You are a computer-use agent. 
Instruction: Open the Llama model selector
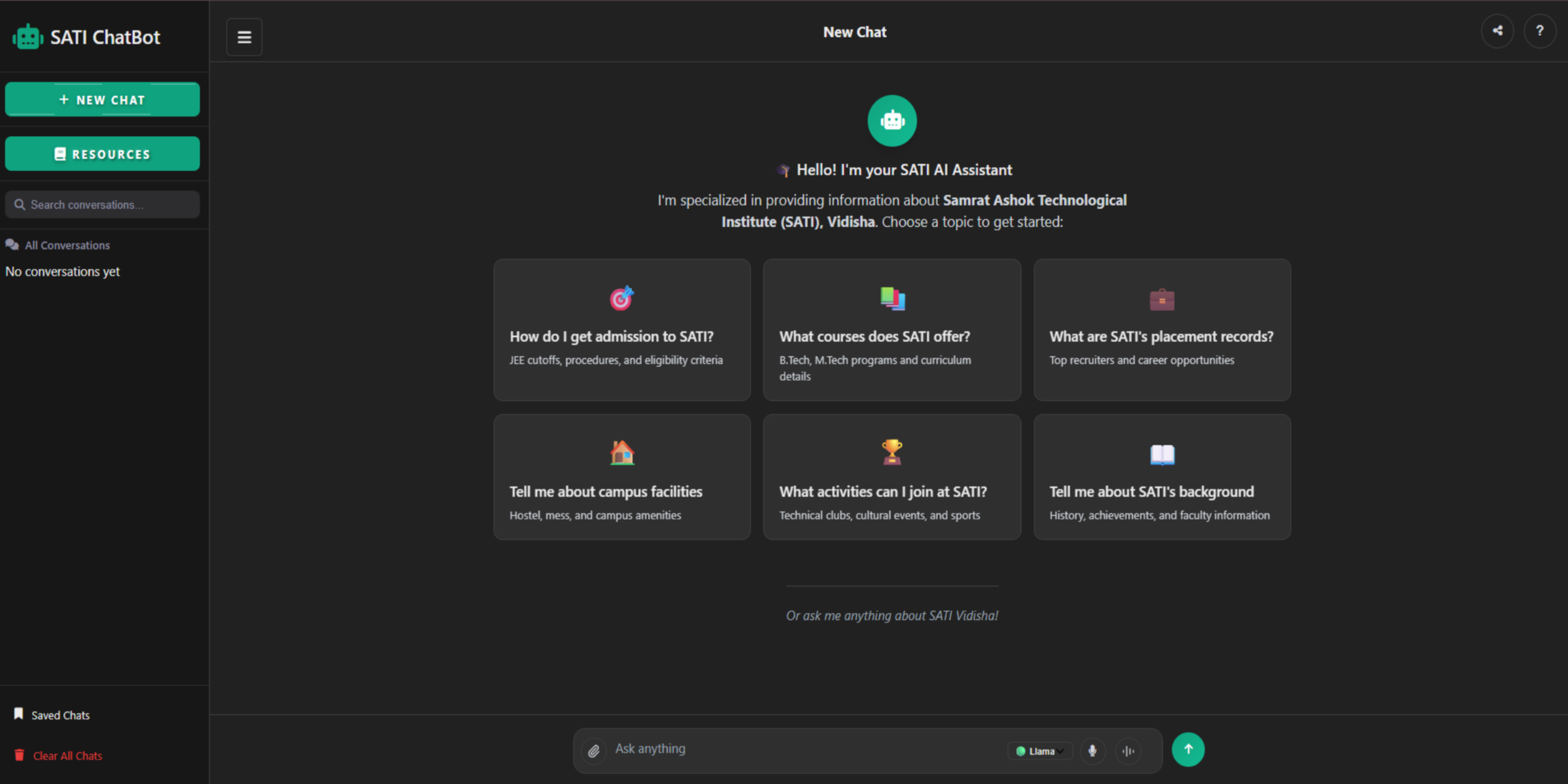1040,751
